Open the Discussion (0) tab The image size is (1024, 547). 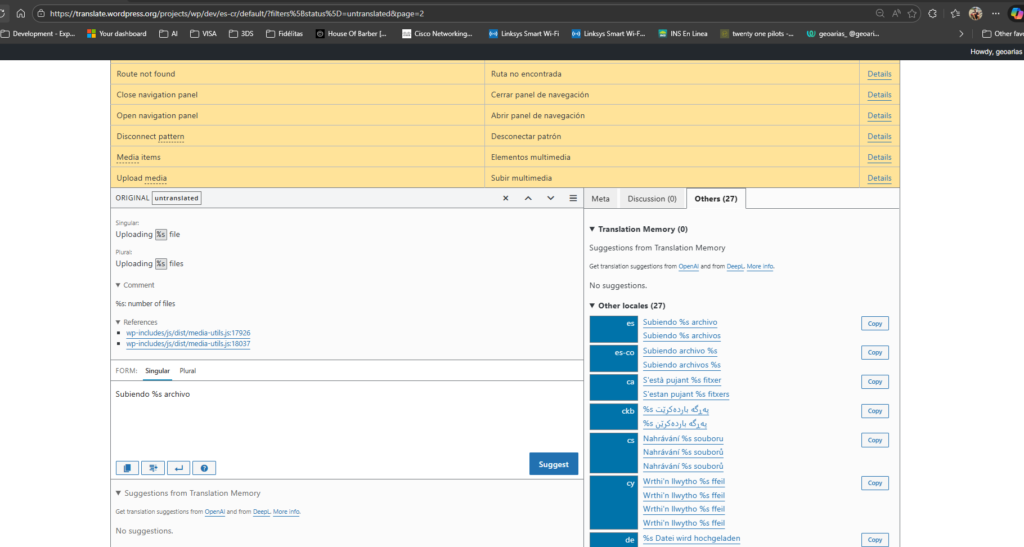[x=652, y=199]
